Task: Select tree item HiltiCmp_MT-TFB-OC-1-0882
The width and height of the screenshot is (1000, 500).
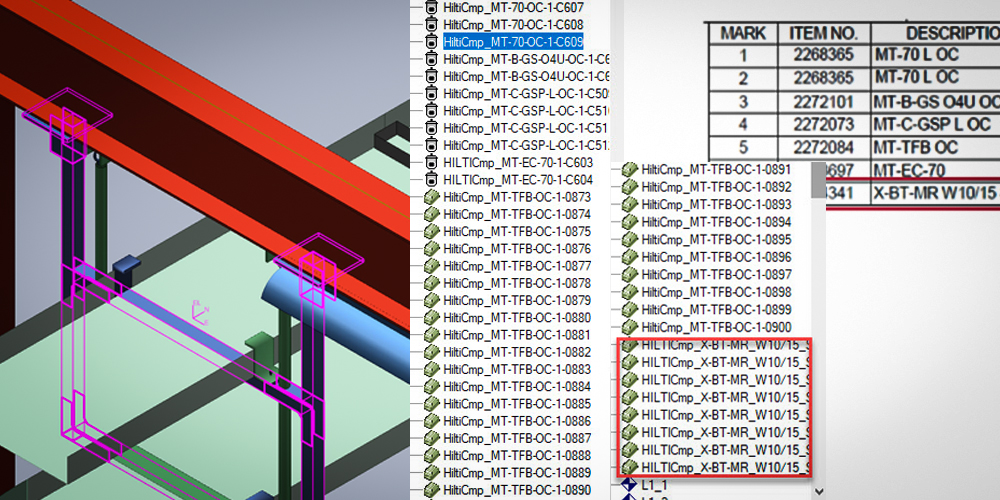Action: [x=517, y=352]
